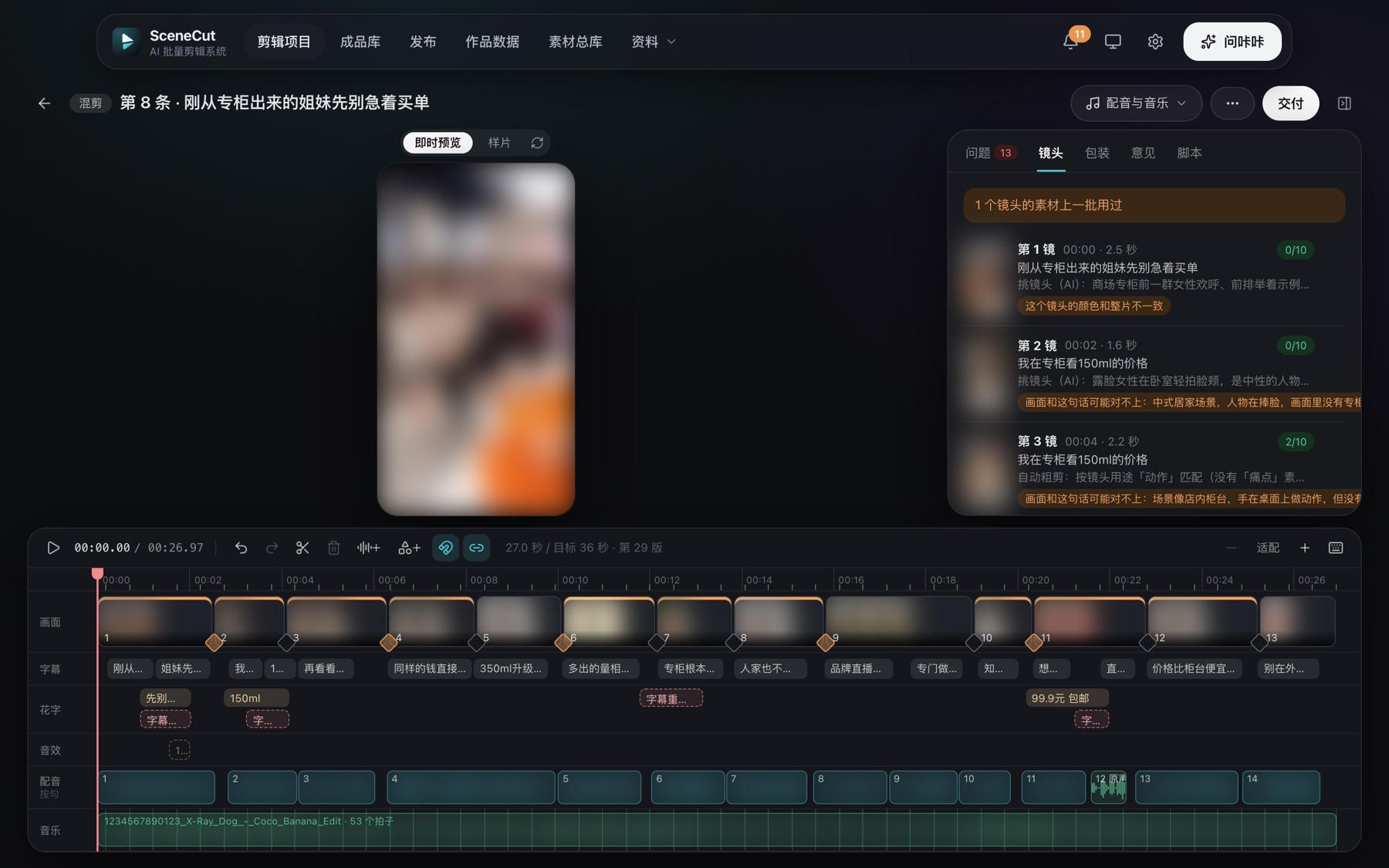Open the three-dots more options menu
The height and width of the screenshot is (868, 1389).
click(x=1232, y=103)
